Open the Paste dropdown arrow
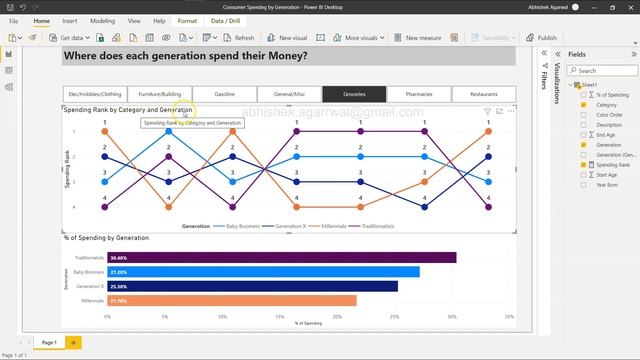This screenshot has width=640, height=360. coord(20,38)
